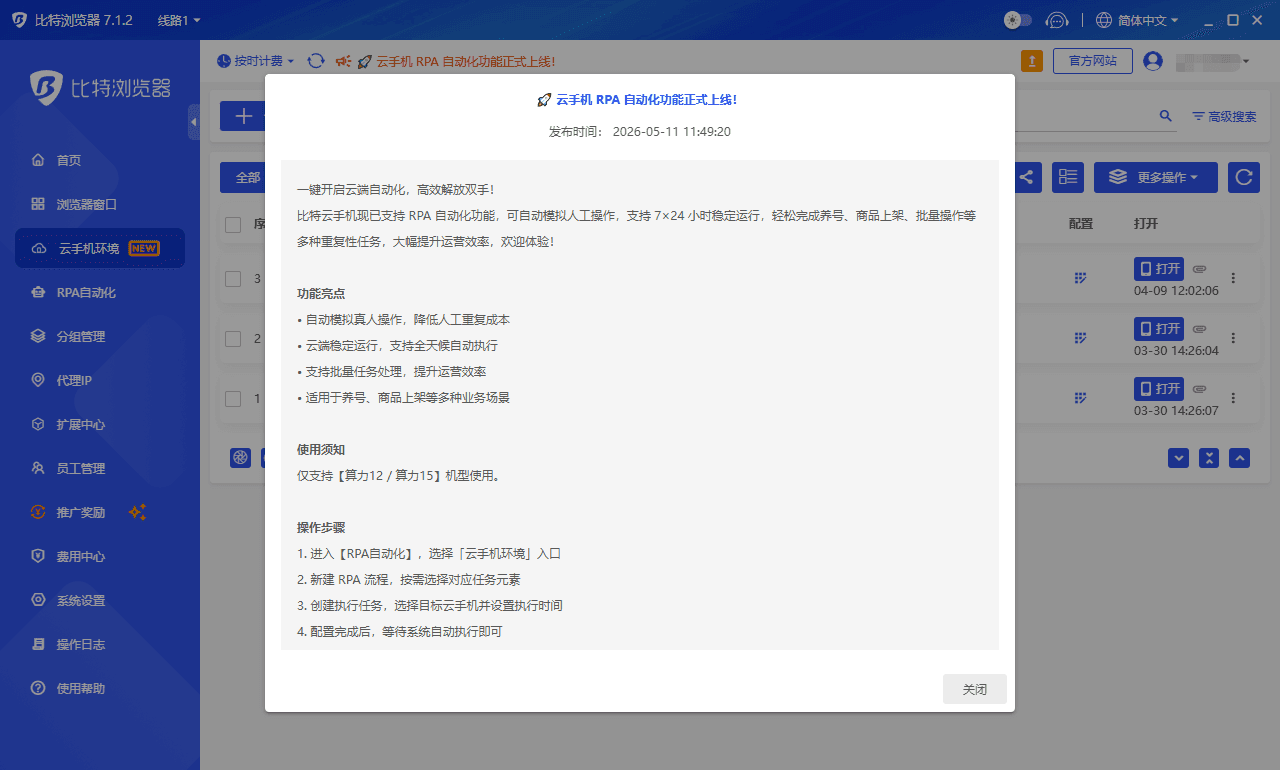The width and height of the screenshot is (1280, 770).
Task: Click the sync refresh icon beside 按时计费
Action: click(x=316, y=61)
